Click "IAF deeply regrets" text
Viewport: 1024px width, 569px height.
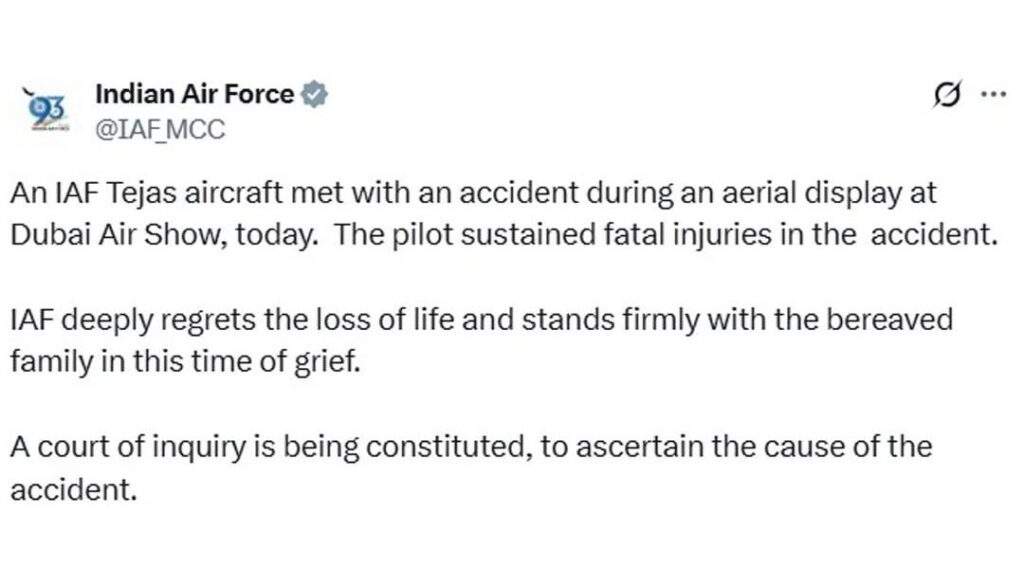pos(124,320)
